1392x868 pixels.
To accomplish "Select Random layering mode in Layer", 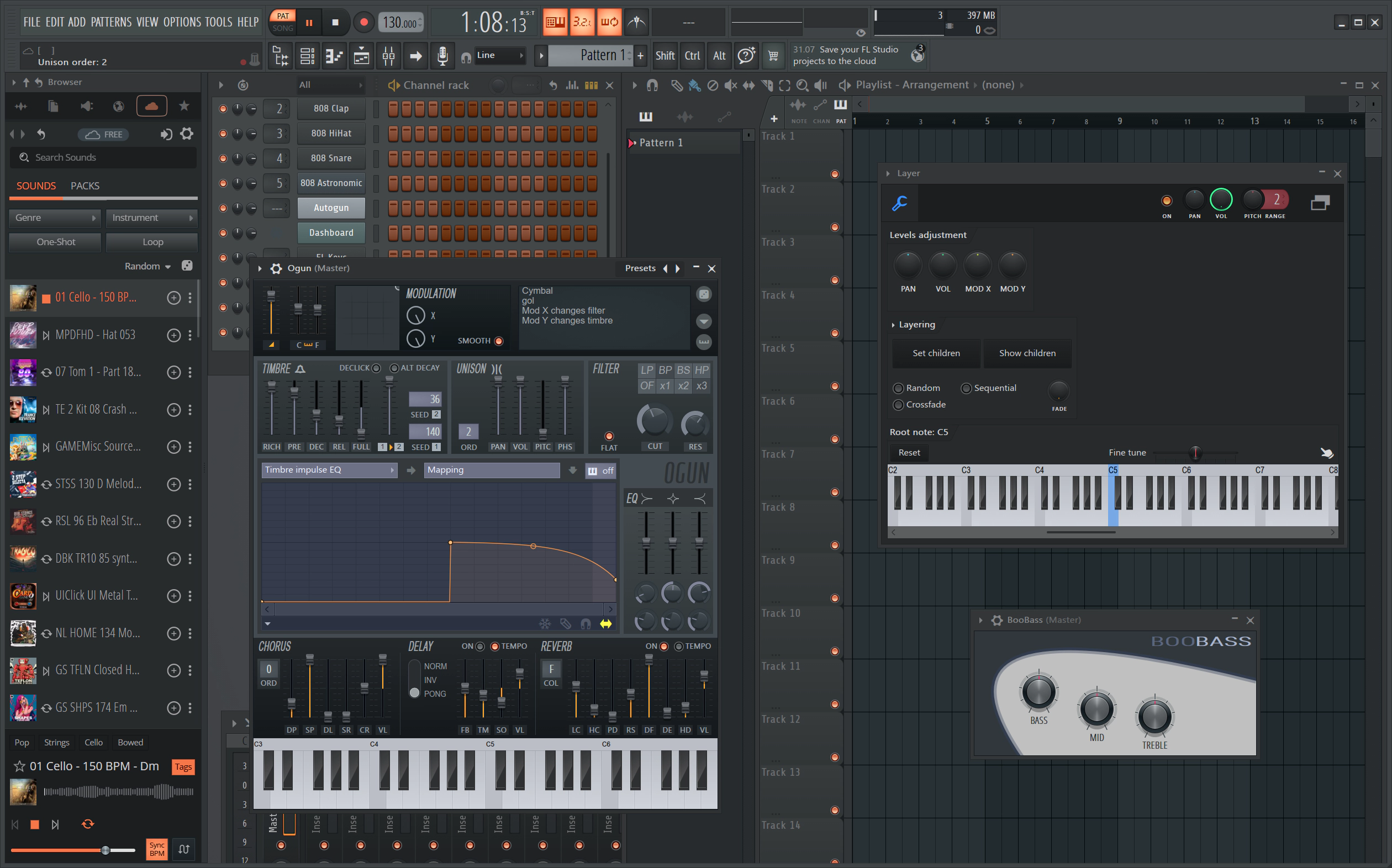I will point(898,389).
